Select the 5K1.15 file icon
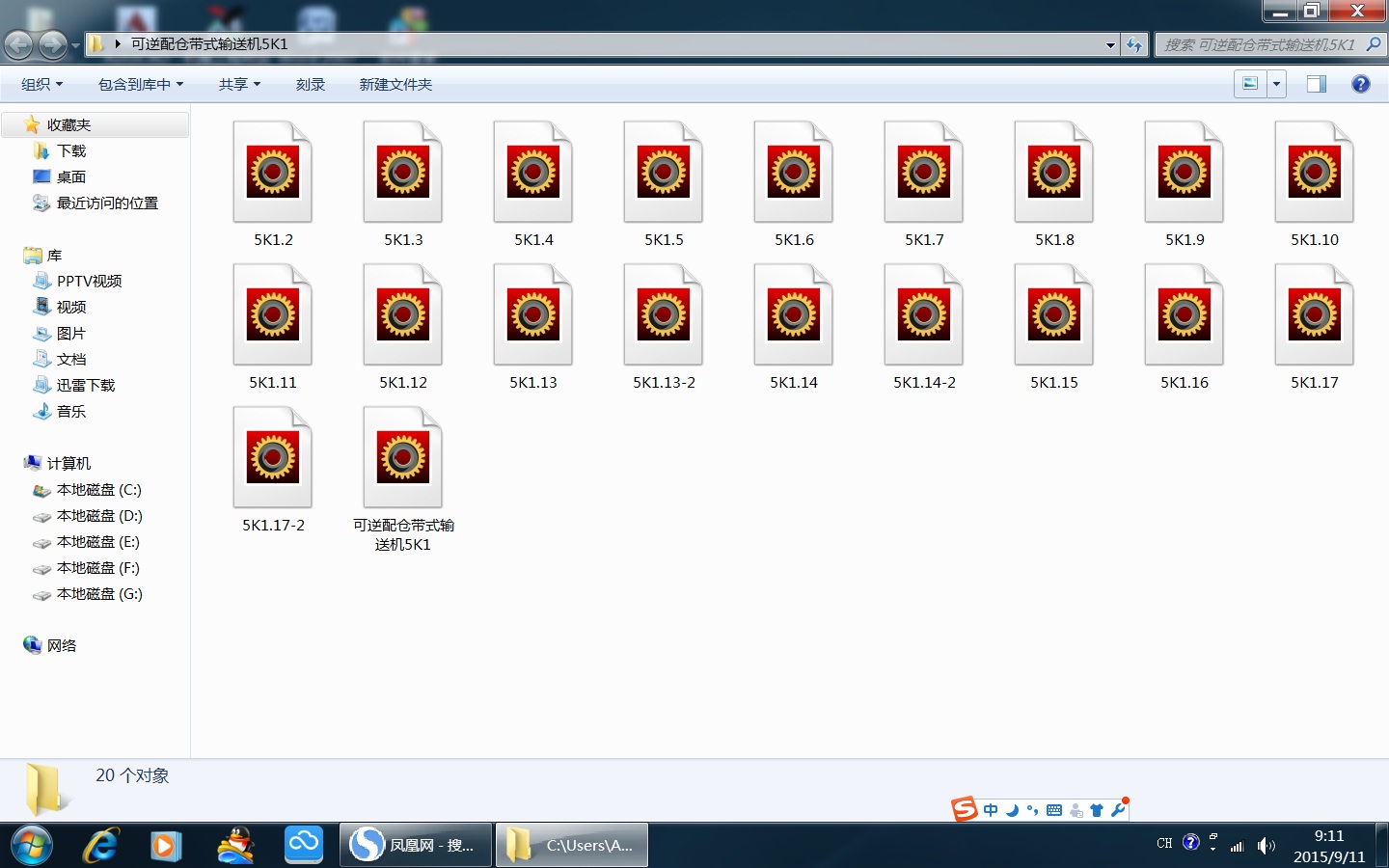The height and width of the screenshot is (868, 1389). [x=1054, y=315]
